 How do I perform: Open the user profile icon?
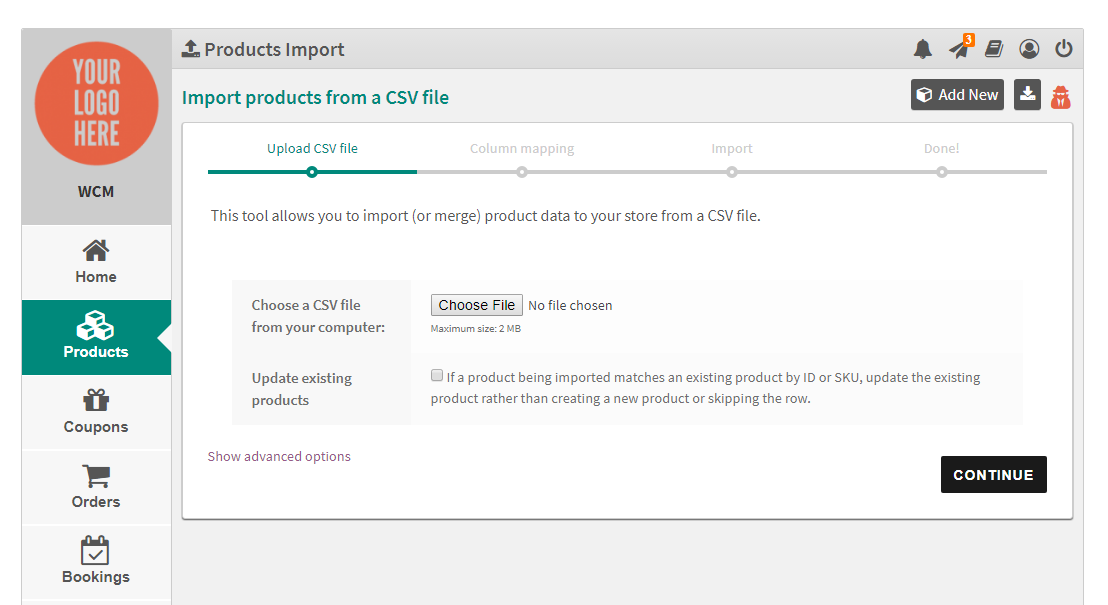pos(1029,49)
